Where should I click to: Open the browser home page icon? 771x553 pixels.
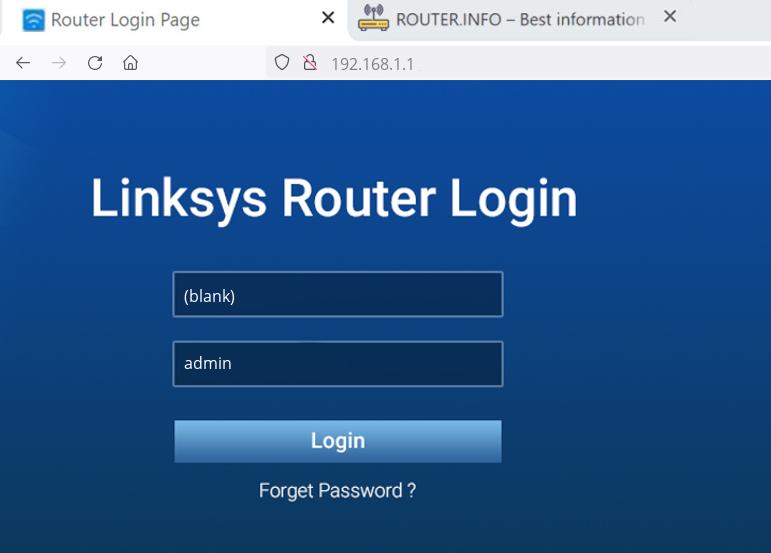pos(130,63)
